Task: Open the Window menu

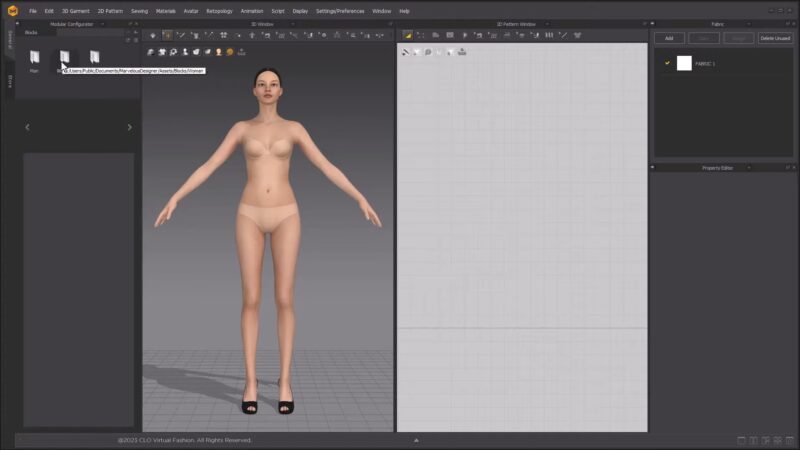Action: click(381, 11)
